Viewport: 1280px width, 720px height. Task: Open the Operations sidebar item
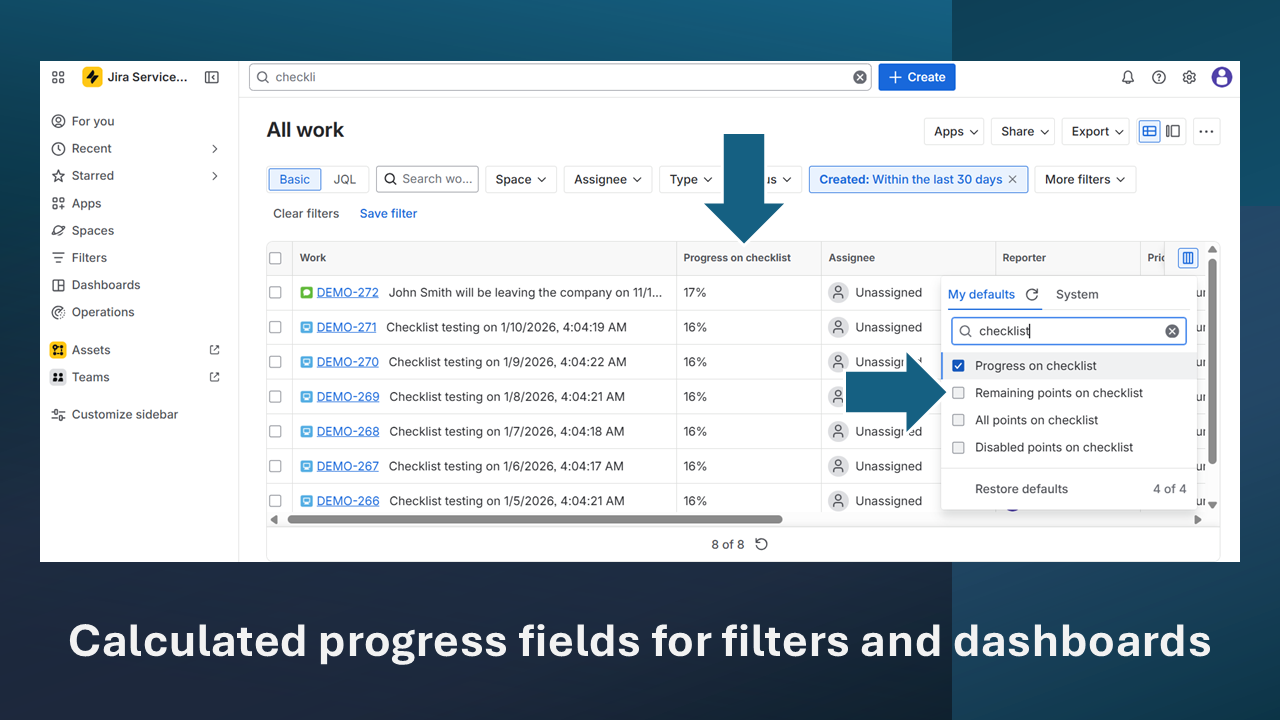102,312
